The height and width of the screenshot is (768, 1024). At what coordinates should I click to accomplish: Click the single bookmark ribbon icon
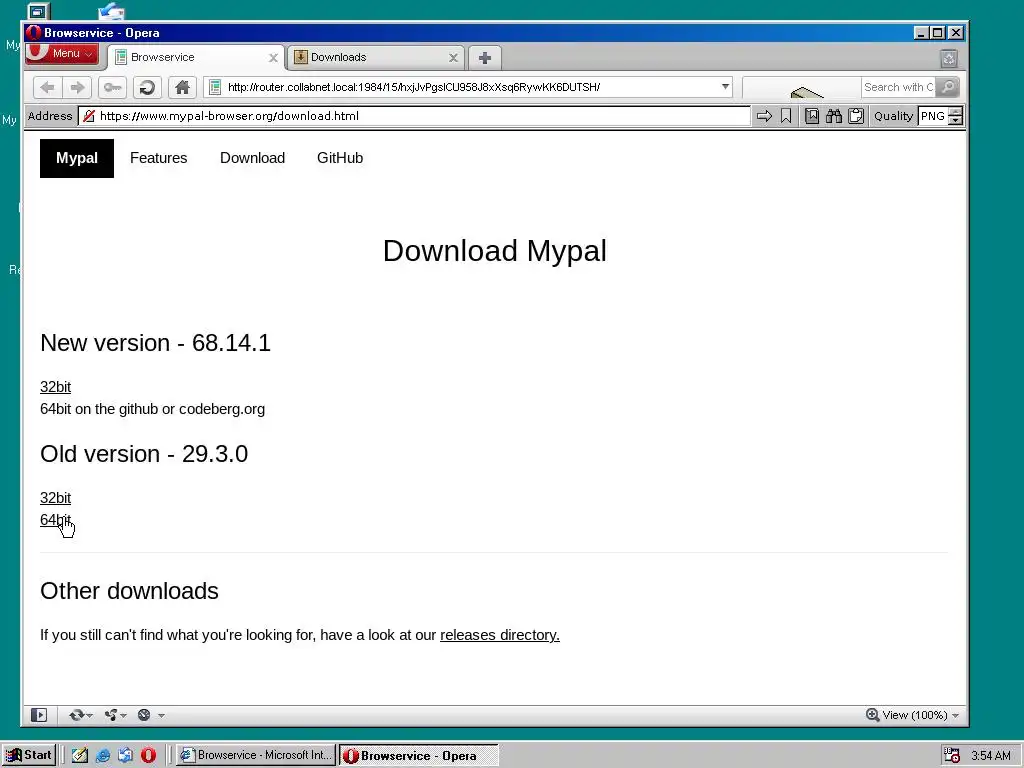pos(786,116)
